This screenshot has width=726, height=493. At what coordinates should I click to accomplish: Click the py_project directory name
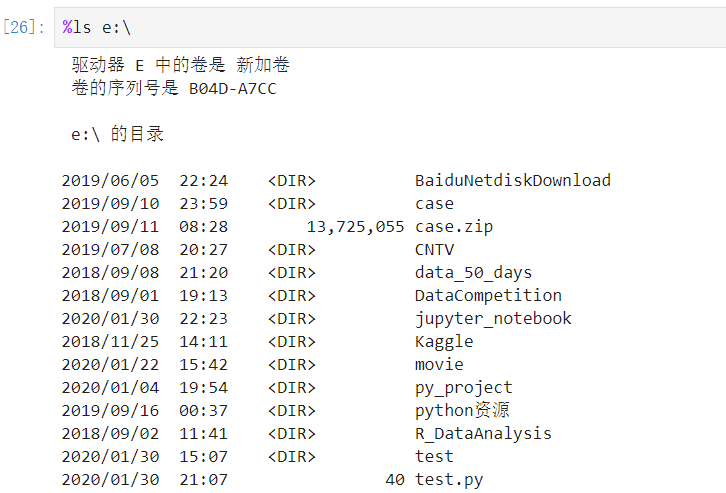tap(463, 388)
